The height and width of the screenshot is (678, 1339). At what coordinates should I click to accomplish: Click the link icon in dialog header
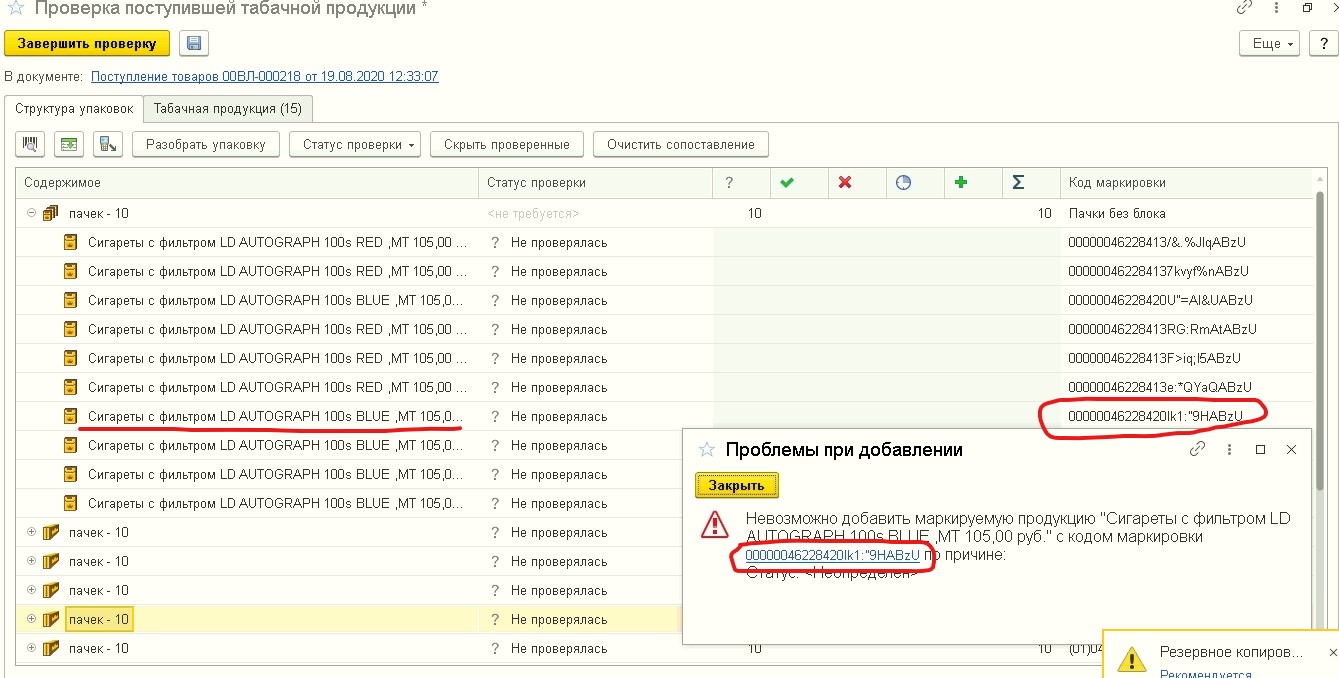point(1197,450)
